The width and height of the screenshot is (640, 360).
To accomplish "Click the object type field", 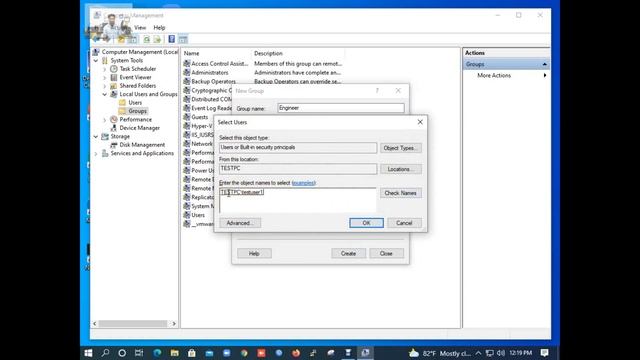I will pos(298,148).
